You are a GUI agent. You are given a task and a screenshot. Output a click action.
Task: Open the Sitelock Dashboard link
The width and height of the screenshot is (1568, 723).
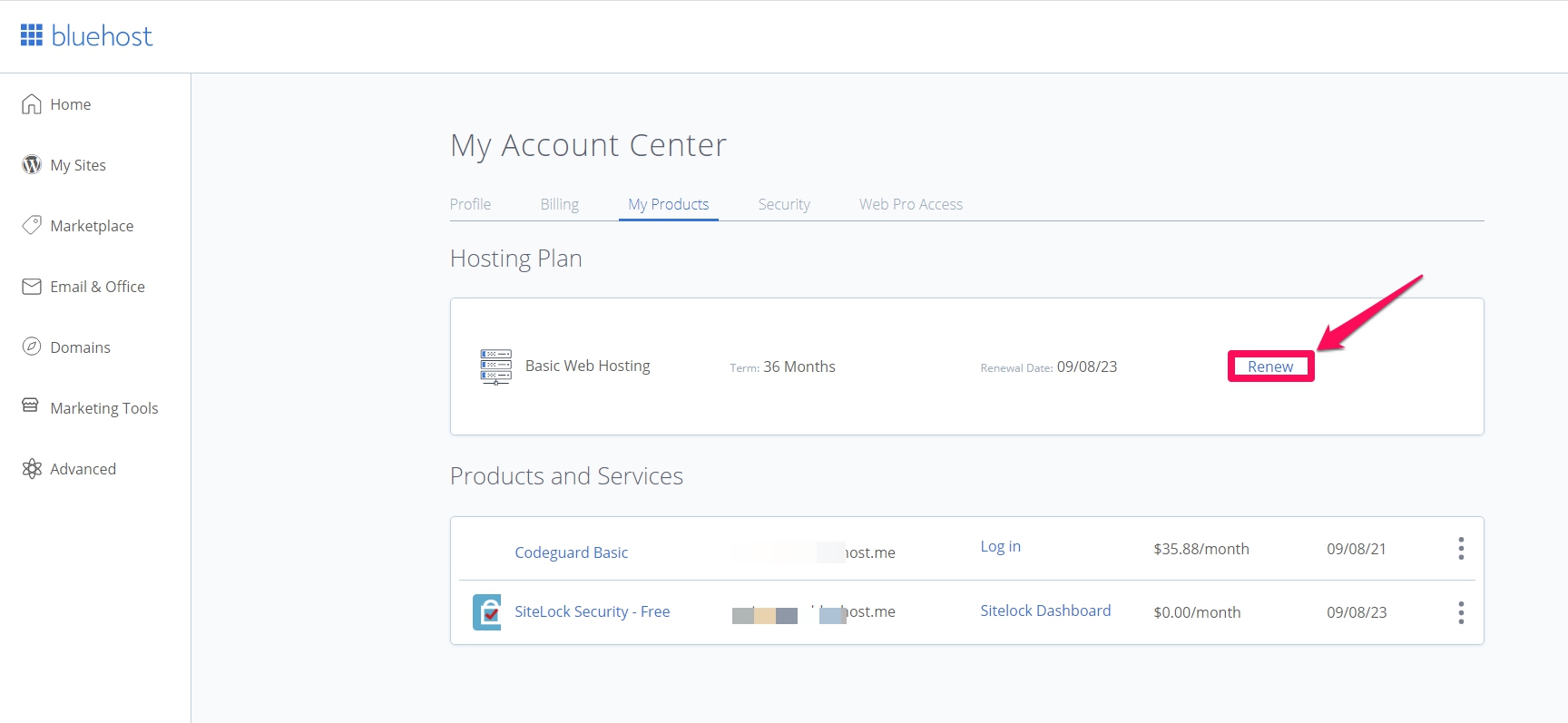(1045, 611)
